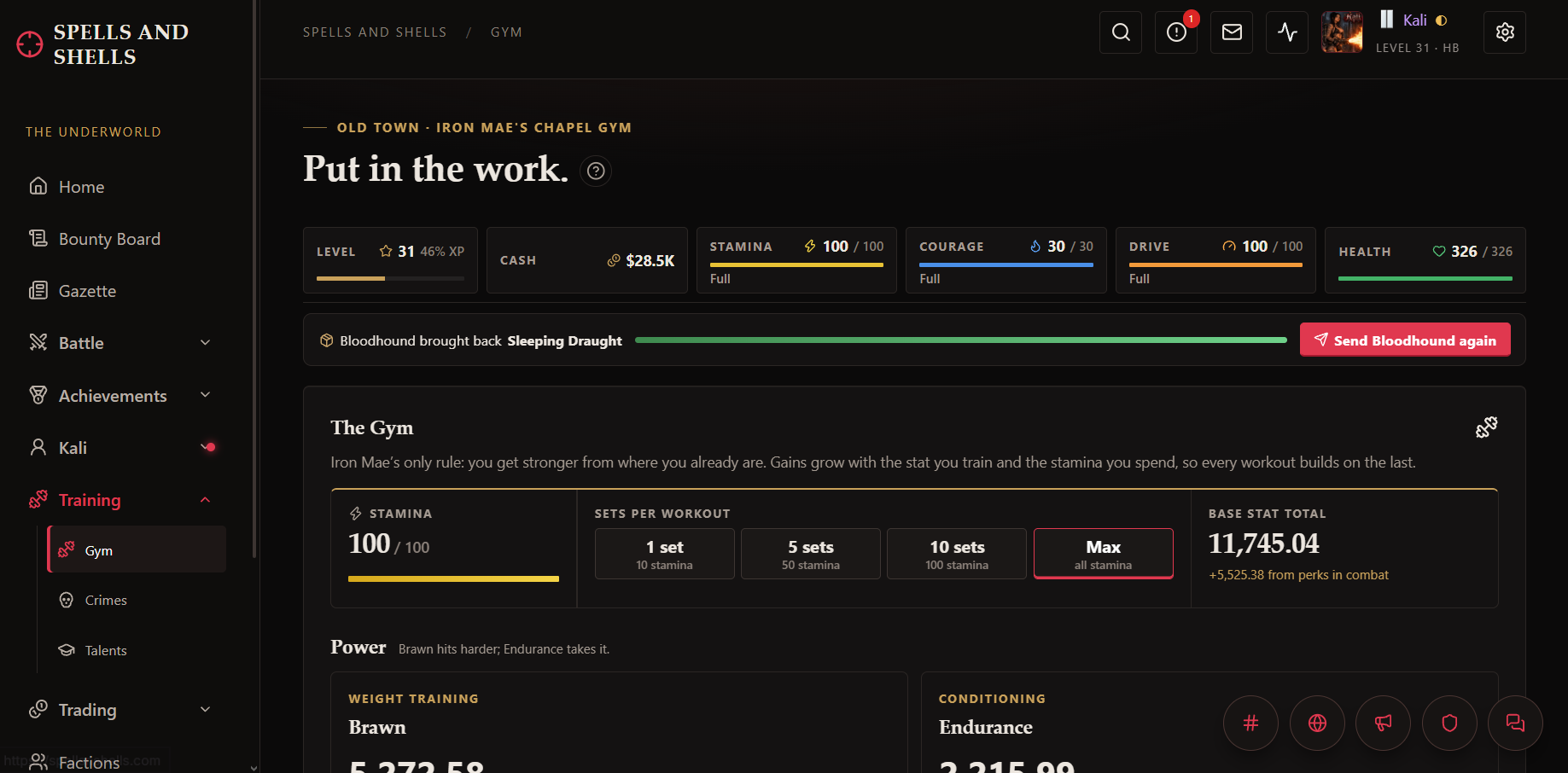The height and width of the screenshot is (773, 1568).
Task: Click the Drive 100 stat card
Action: [1215, 260]
